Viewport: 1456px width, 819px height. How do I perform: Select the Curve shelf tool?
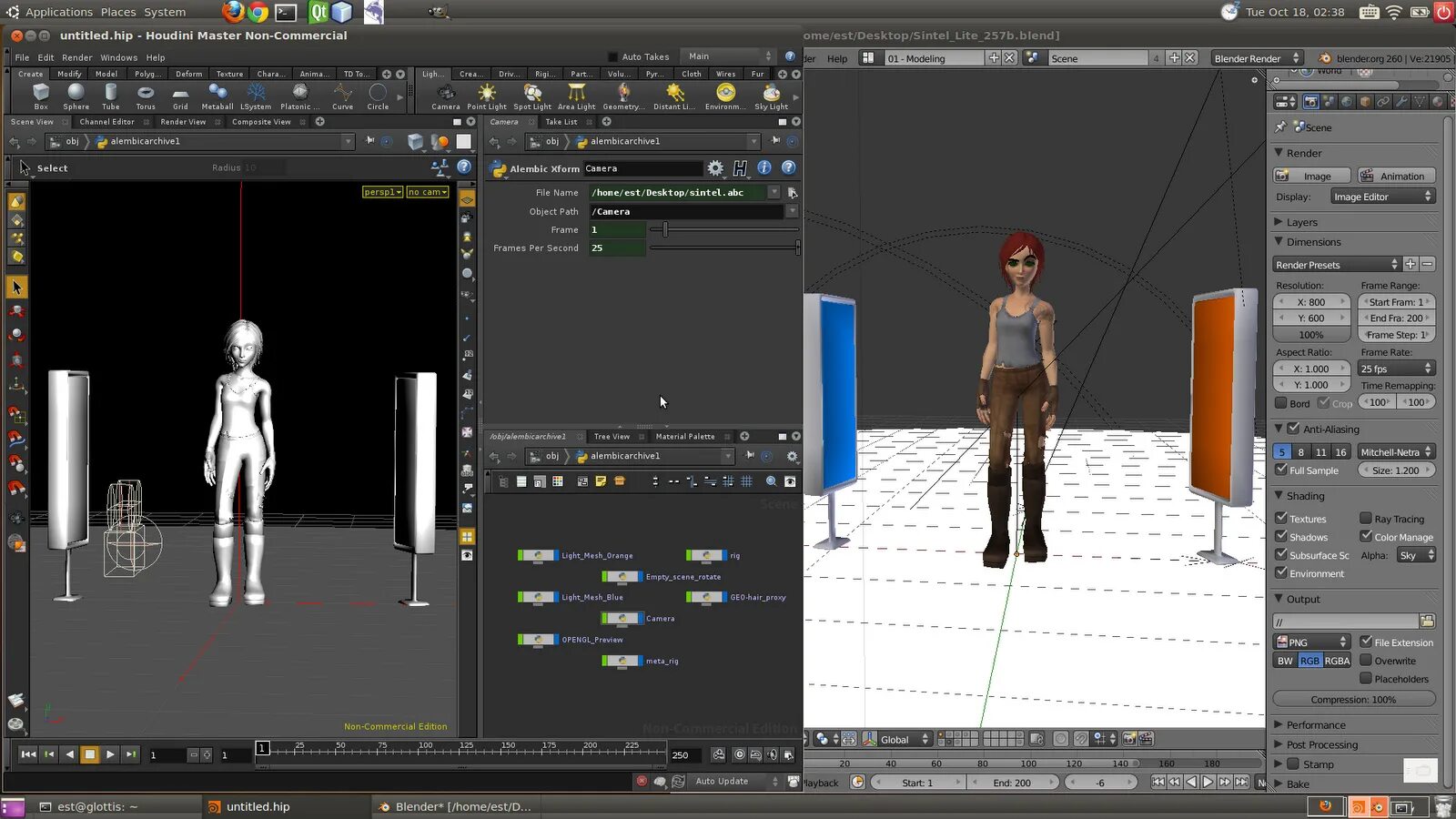point(342,96)
